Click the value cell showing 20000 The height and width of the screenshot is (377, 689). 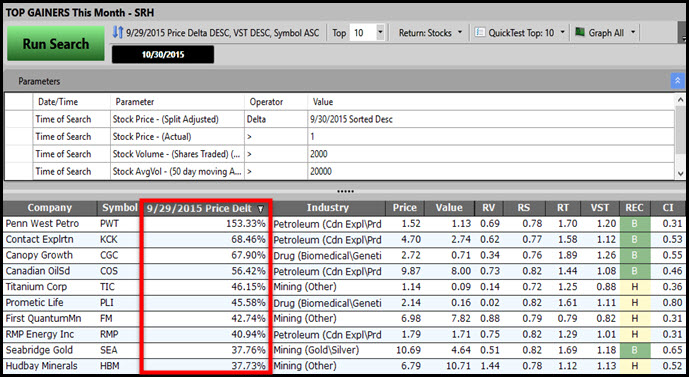[x=491, y=171]
